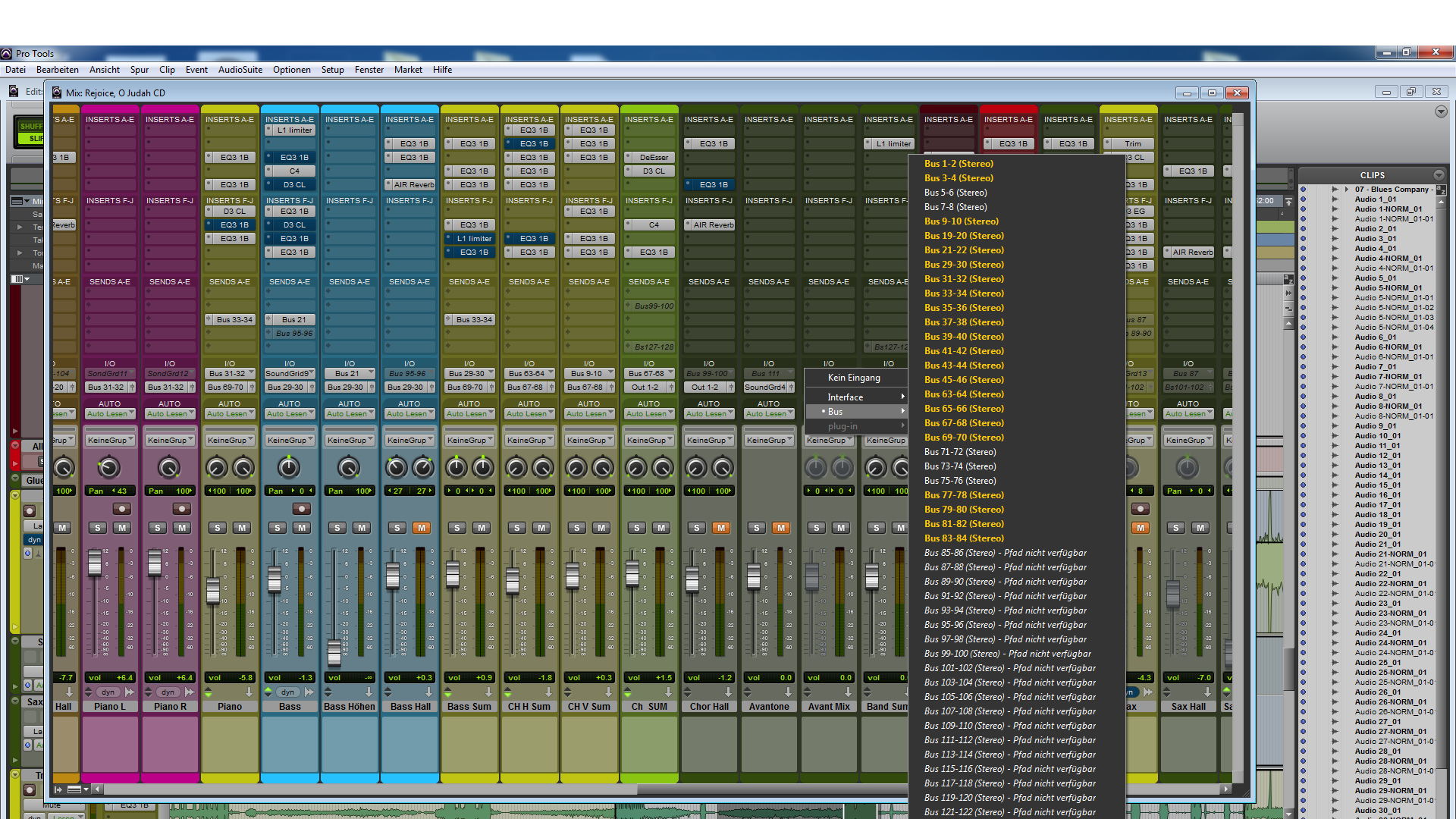Image resolution: width=1456 pixels, height=819 pixels.
Task: Click the SENDS A-E header on Piano track
Action: click(230, 282)
